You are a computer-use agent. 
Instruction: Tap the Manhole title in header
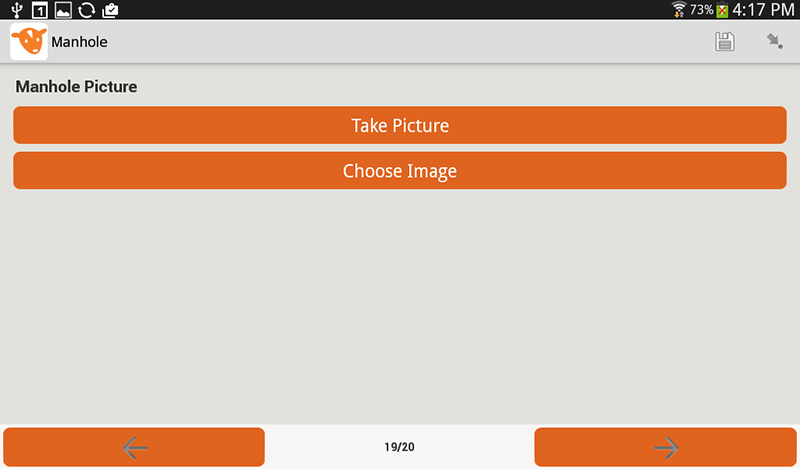click(x=82, y=42)
